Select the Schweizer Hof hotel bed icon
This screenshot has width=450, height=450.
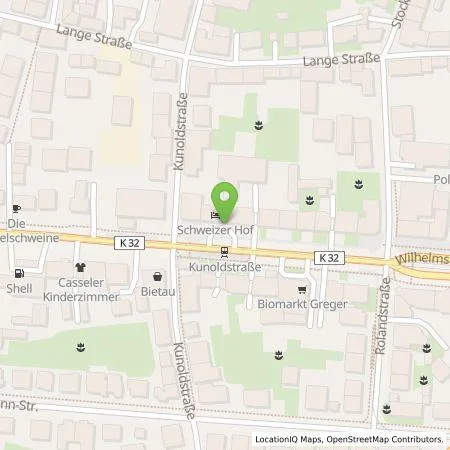click(x=215, y=215)
